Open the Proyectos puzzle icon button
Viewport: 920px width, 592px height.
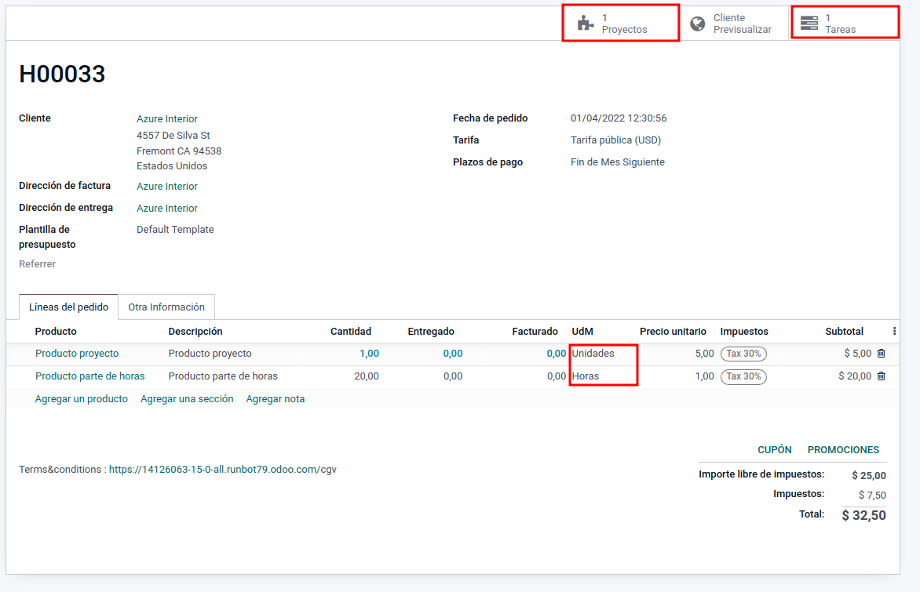586,23
